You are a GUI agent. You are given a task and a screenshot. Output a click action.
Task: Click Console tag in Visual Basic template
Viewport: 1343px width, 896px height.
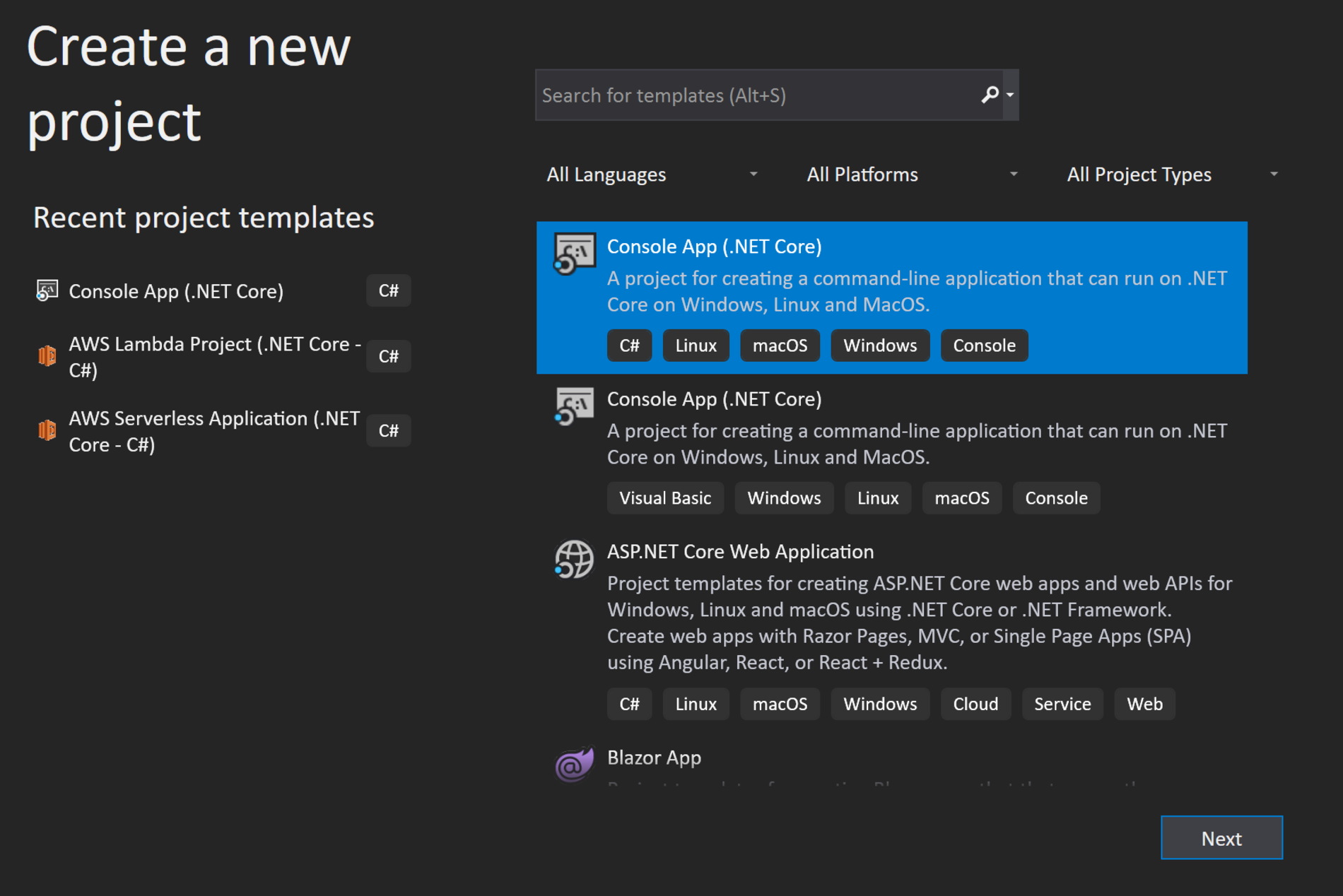point(1056,498)
